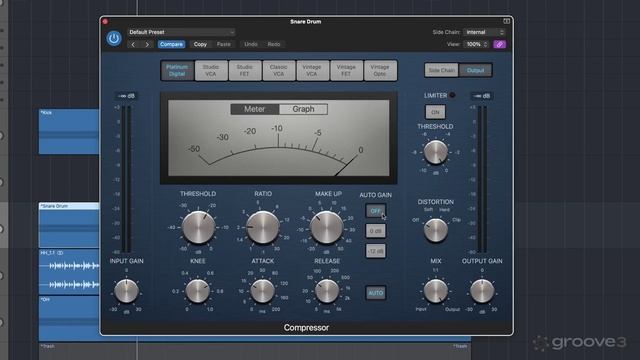
Task: Click the Attack knob
Action: (x=262, y=291)
